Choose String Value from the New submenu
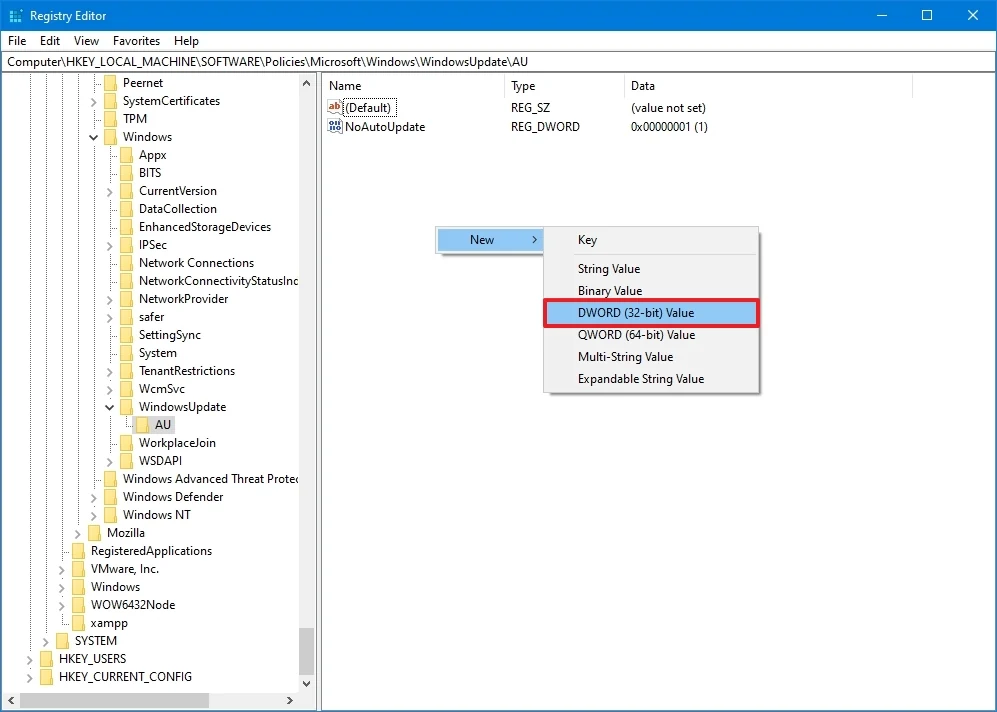Viewport: 997px width, 712px height. coord(651,269)
